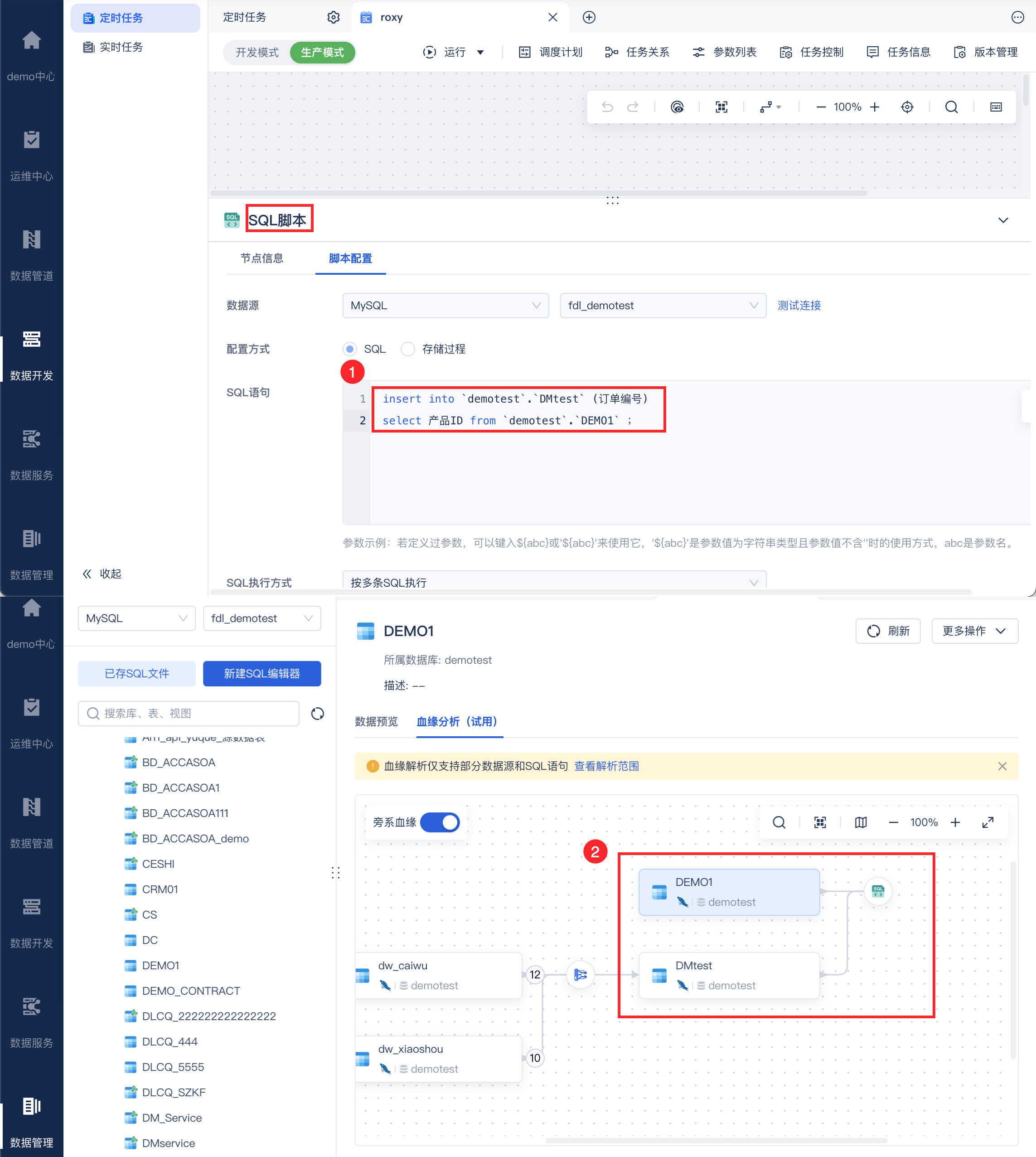Click refresh icon beside table search box
This screenshot has height=1157, width=1036.
(318, 714)
